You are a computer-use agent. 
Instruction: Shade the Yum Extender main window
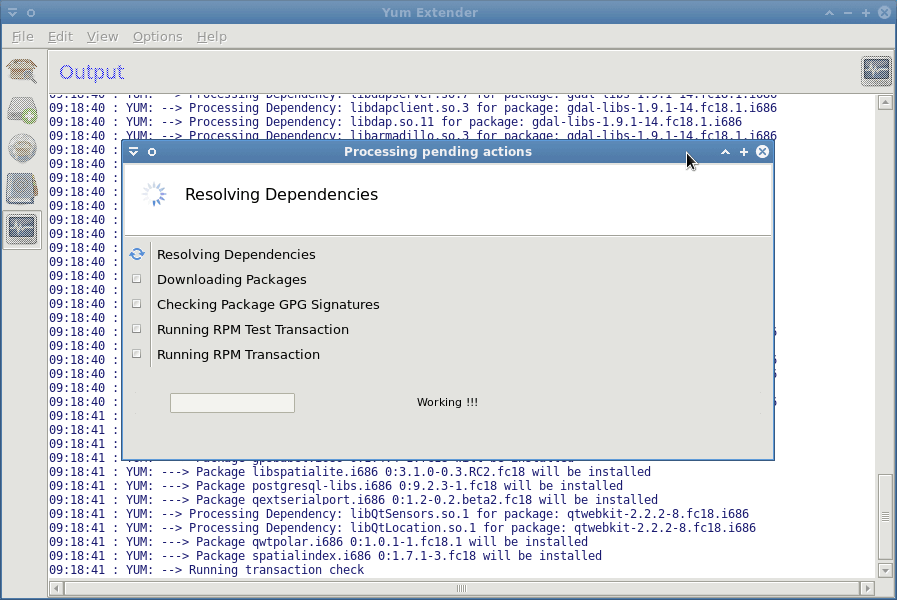click(829, 13)
